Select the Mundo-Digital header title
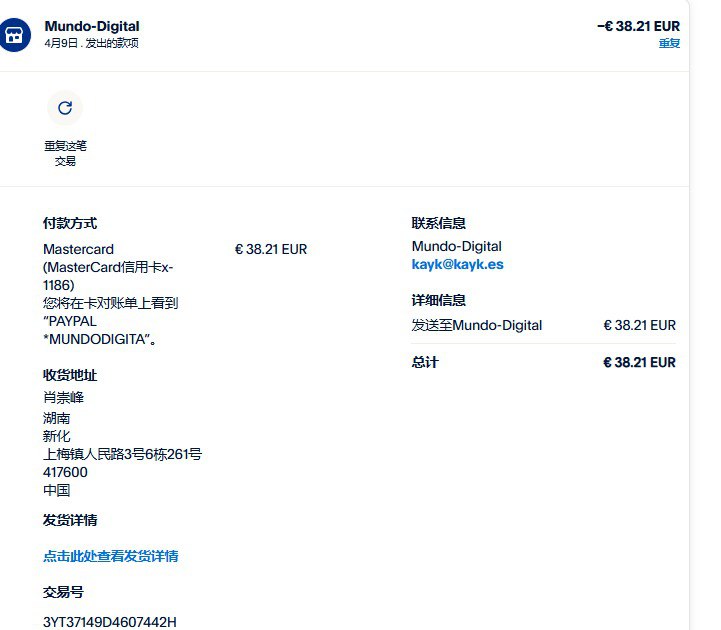 [x=92, y=26]
